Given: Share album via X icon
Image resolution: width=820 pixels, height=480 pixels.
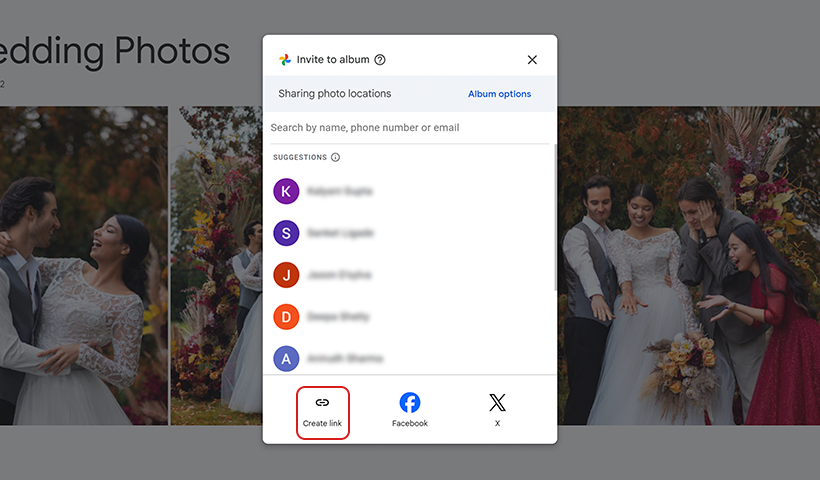Looking at the screenshot, I should [x=497, y=403].
